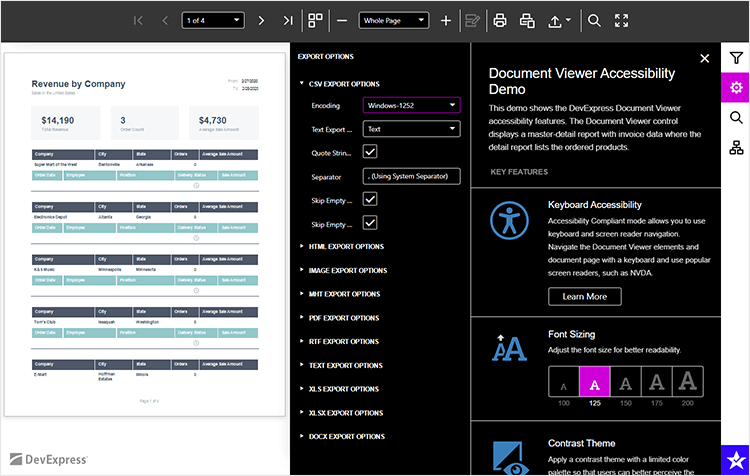Image resolution: width=750 pixels, height=476 pixels.
Task: Open the Export To menu arrow
Action: (568, 20)
